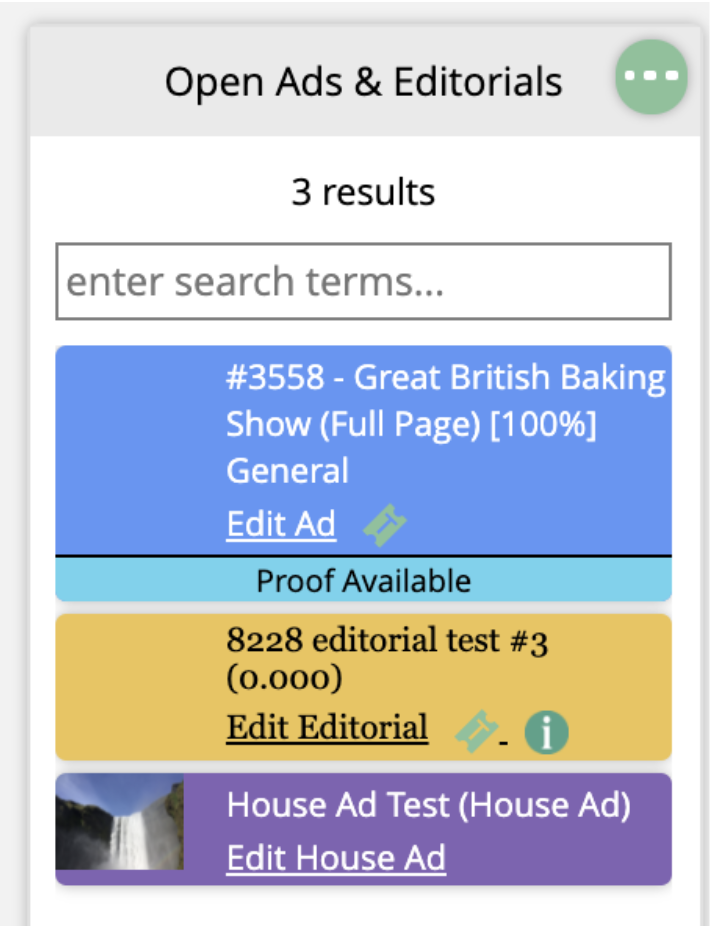Click the blank thumbnail area of blue ad card
720x940 pixels.
[x=139, y=450]
